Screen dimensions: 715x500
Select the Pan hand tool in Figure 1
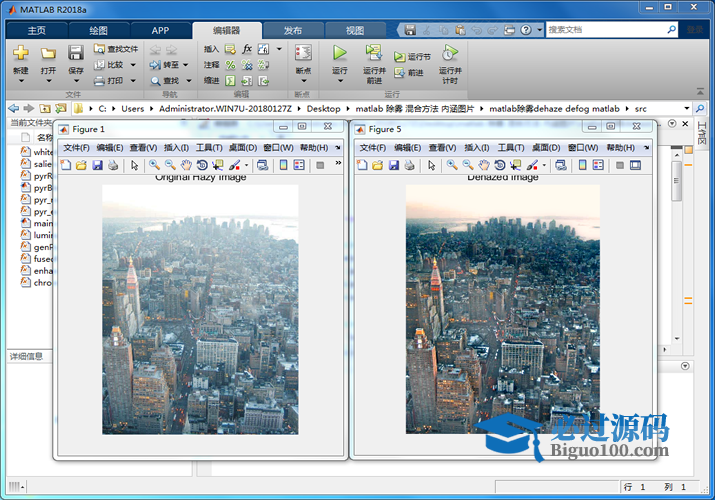pos(186,165)
